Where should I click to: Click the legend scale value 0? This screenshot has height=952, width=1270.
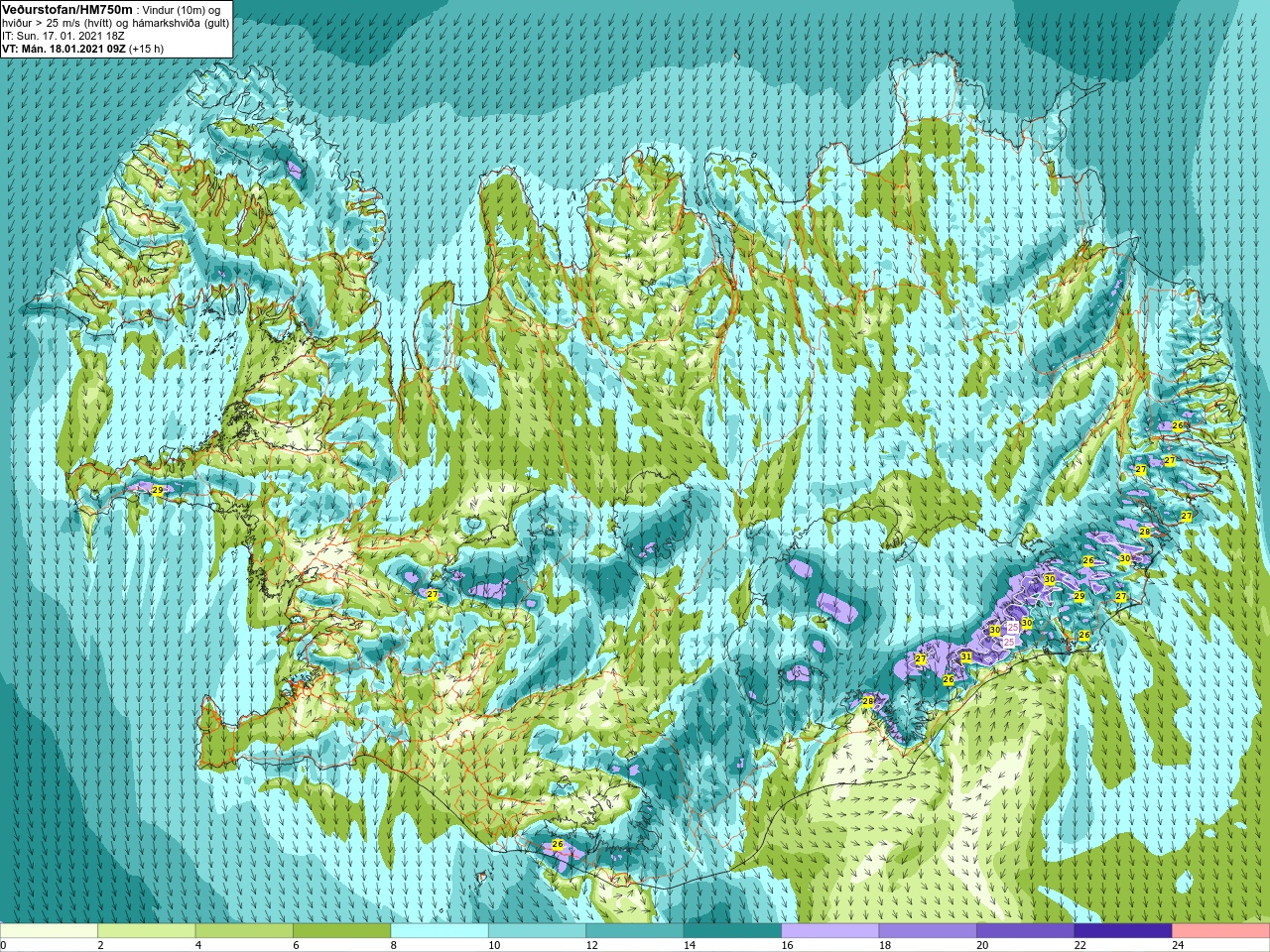(4, 945)
